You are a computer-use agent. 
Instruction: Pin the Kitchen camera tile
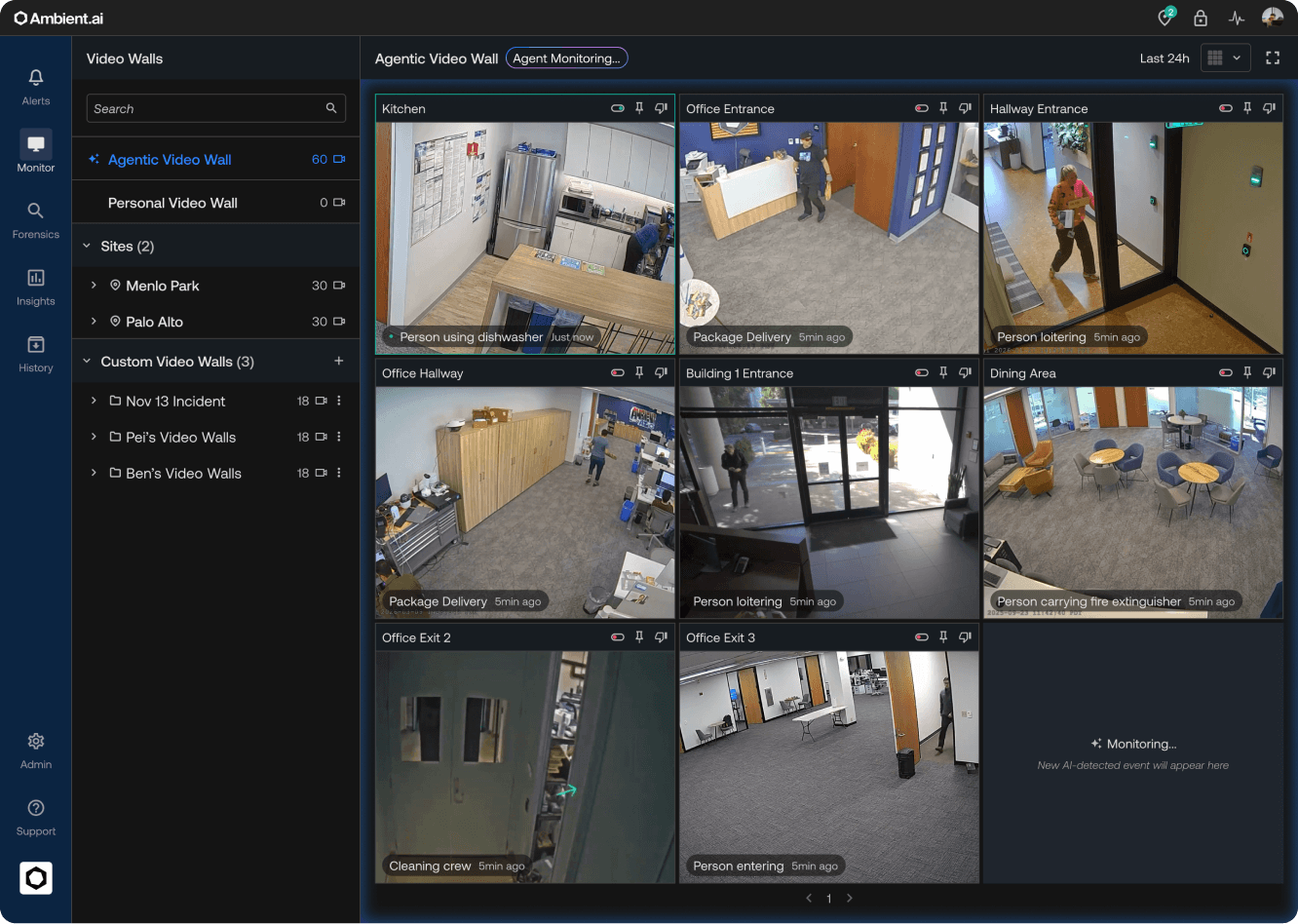tap(639, 108)
